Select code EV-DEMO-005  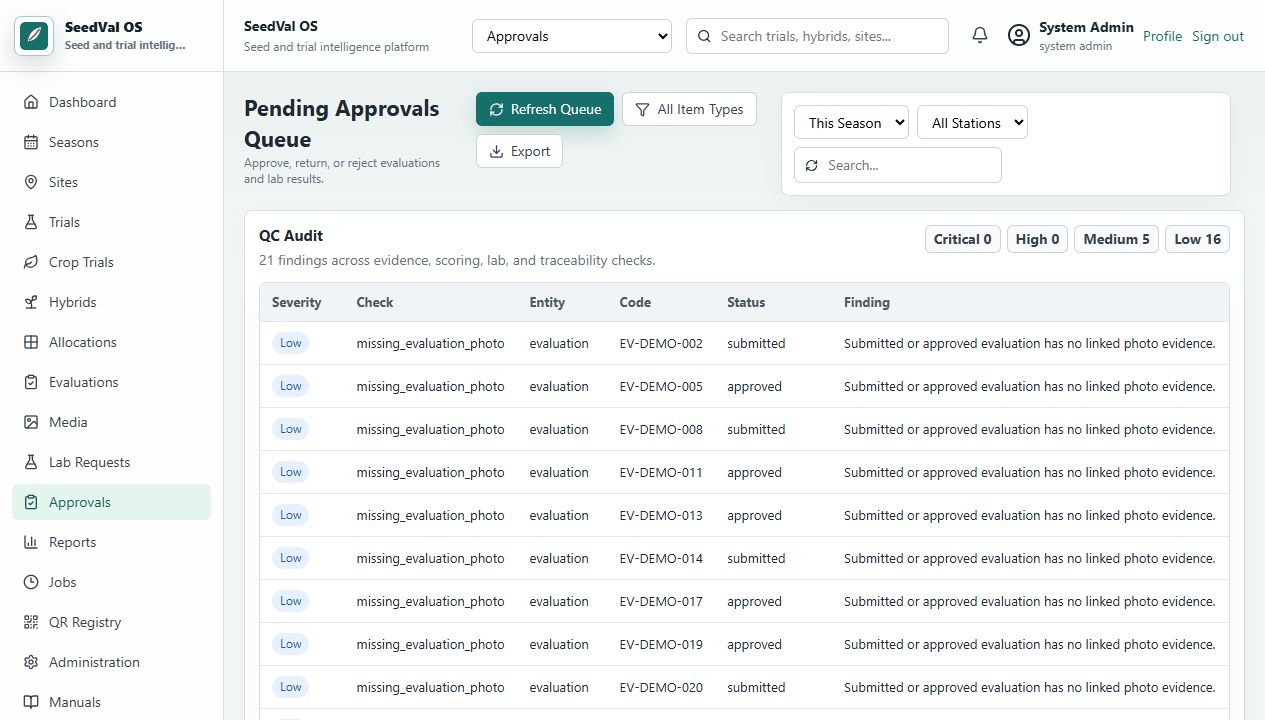[x=661, y=386]
